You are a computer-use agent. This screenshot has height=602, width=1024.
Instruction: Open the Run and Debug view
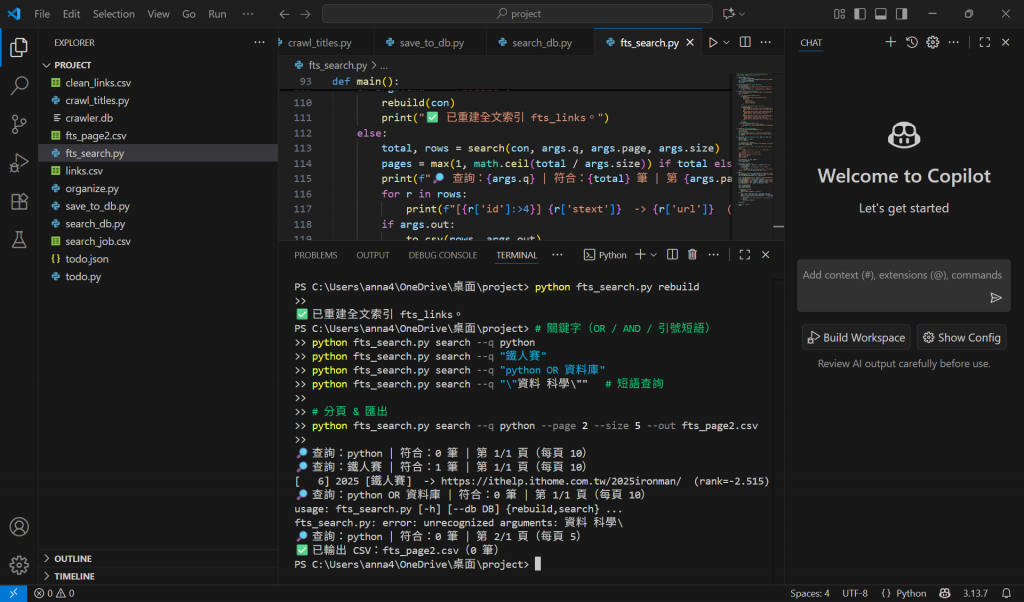click(x=18, y=162)
